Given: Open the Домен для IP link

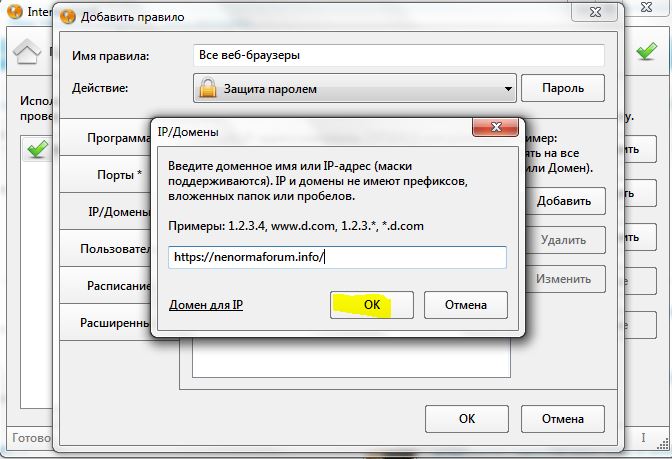Looking at the screenshot, I should [206, 305].
